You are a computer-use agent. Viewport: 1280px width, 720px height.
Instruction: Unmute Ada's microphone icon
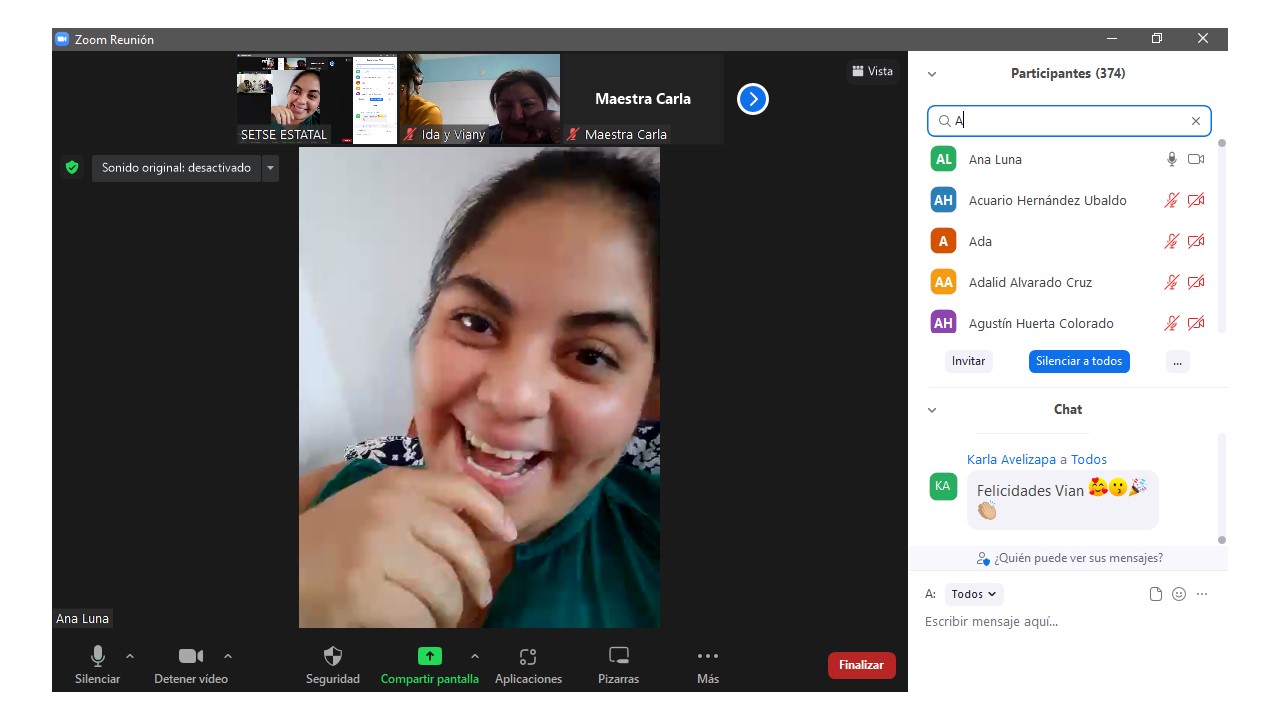1172,241
